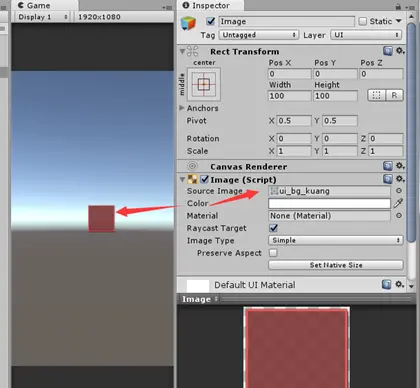Click the Set Native Size button

336,265
